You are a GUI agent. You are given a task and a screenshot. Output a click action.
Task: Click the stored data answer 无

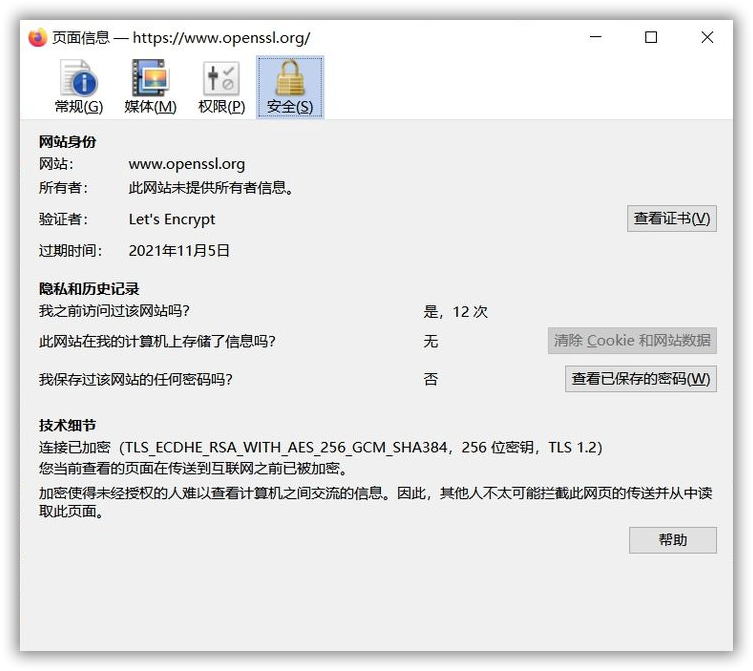pyautogui.click(x=431, y=342)
